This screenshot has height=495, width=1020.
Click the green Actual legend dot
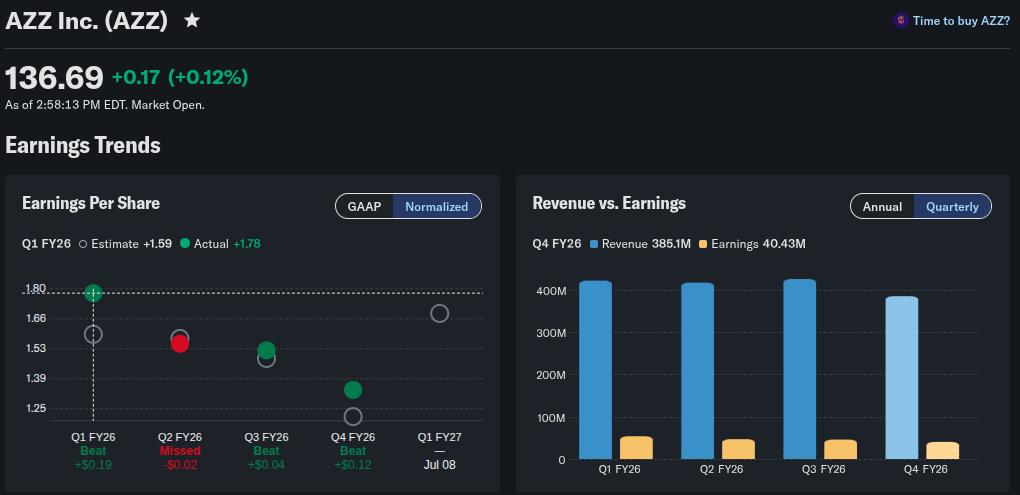click(x=185, y=244)
